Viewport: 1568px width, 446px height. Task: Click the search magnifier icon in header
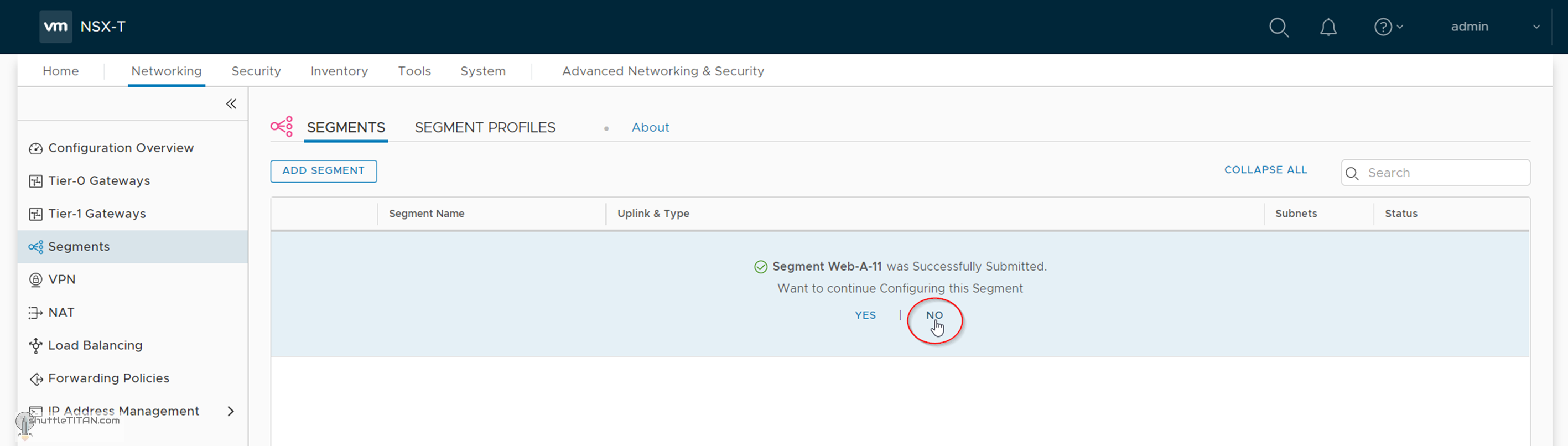[1278, 27]
